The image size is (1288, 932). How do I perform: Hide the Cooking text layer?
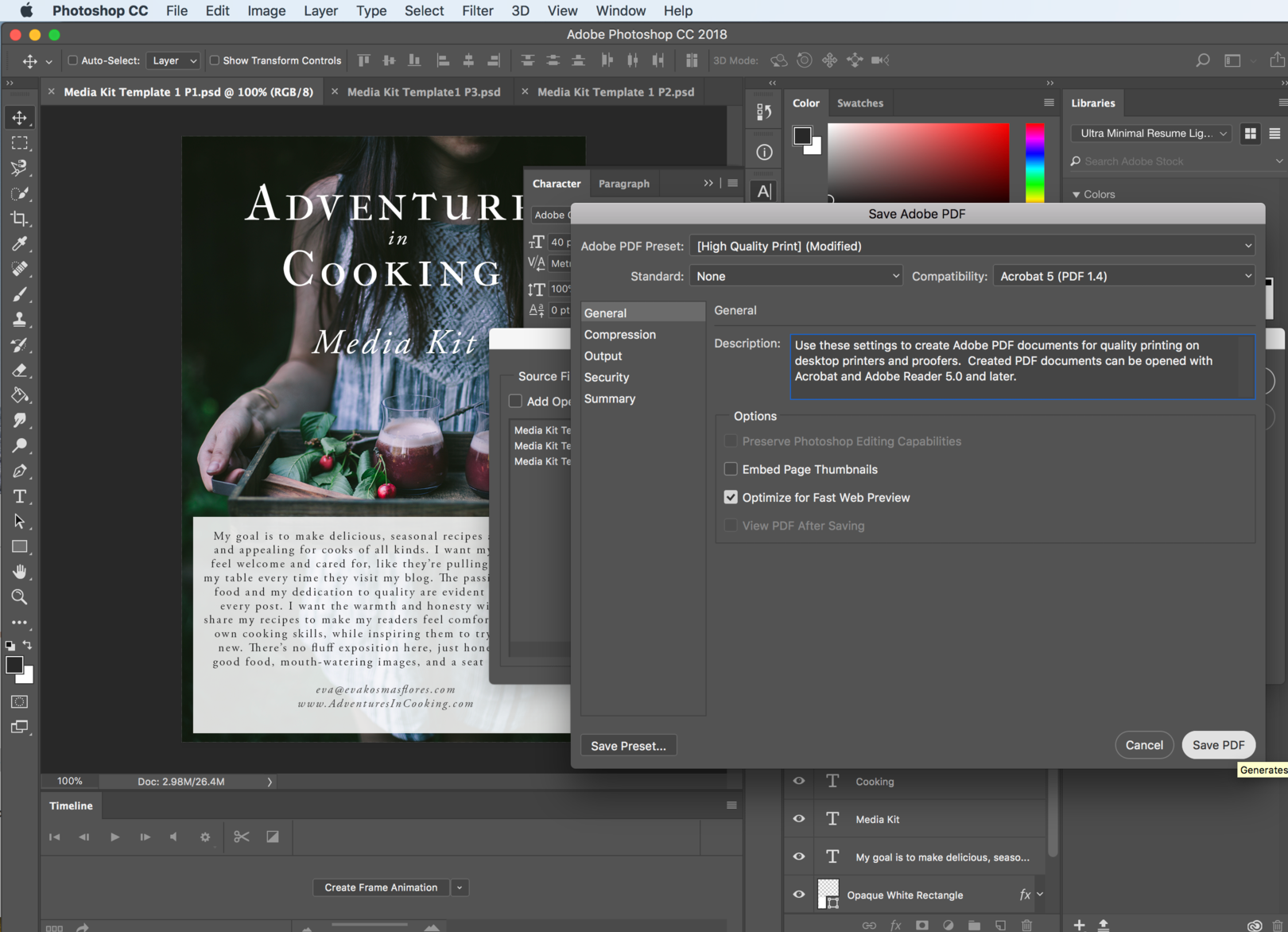(x=799, y=781)
